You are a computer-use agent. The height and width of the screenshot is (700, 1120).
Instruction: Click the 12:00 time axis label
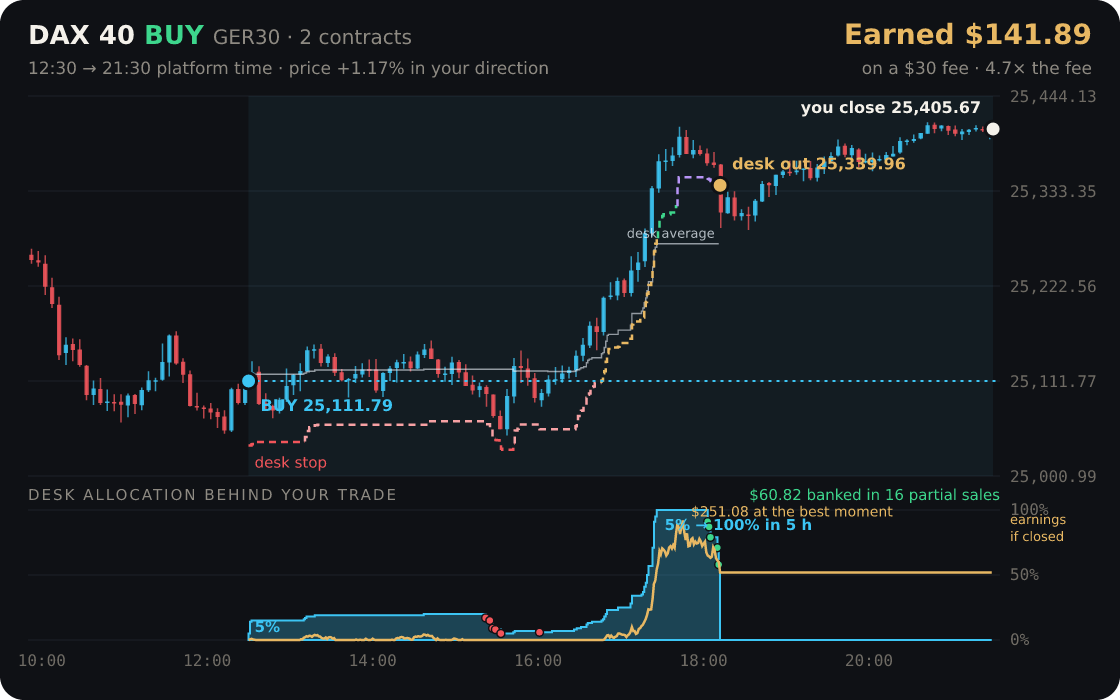[207, 661]
